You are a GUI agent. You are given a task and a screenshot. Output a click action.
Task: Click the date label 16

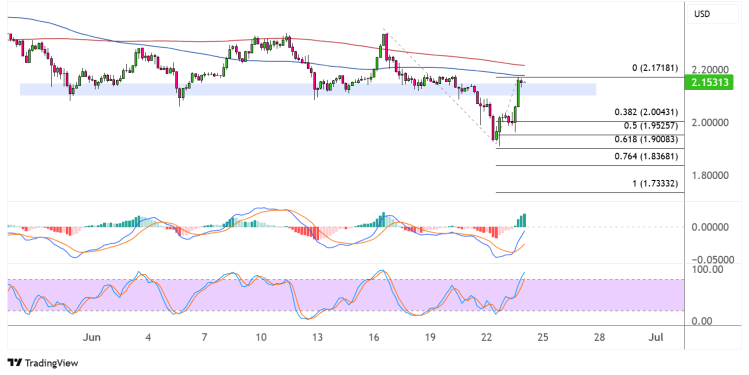tap(374, 338)
